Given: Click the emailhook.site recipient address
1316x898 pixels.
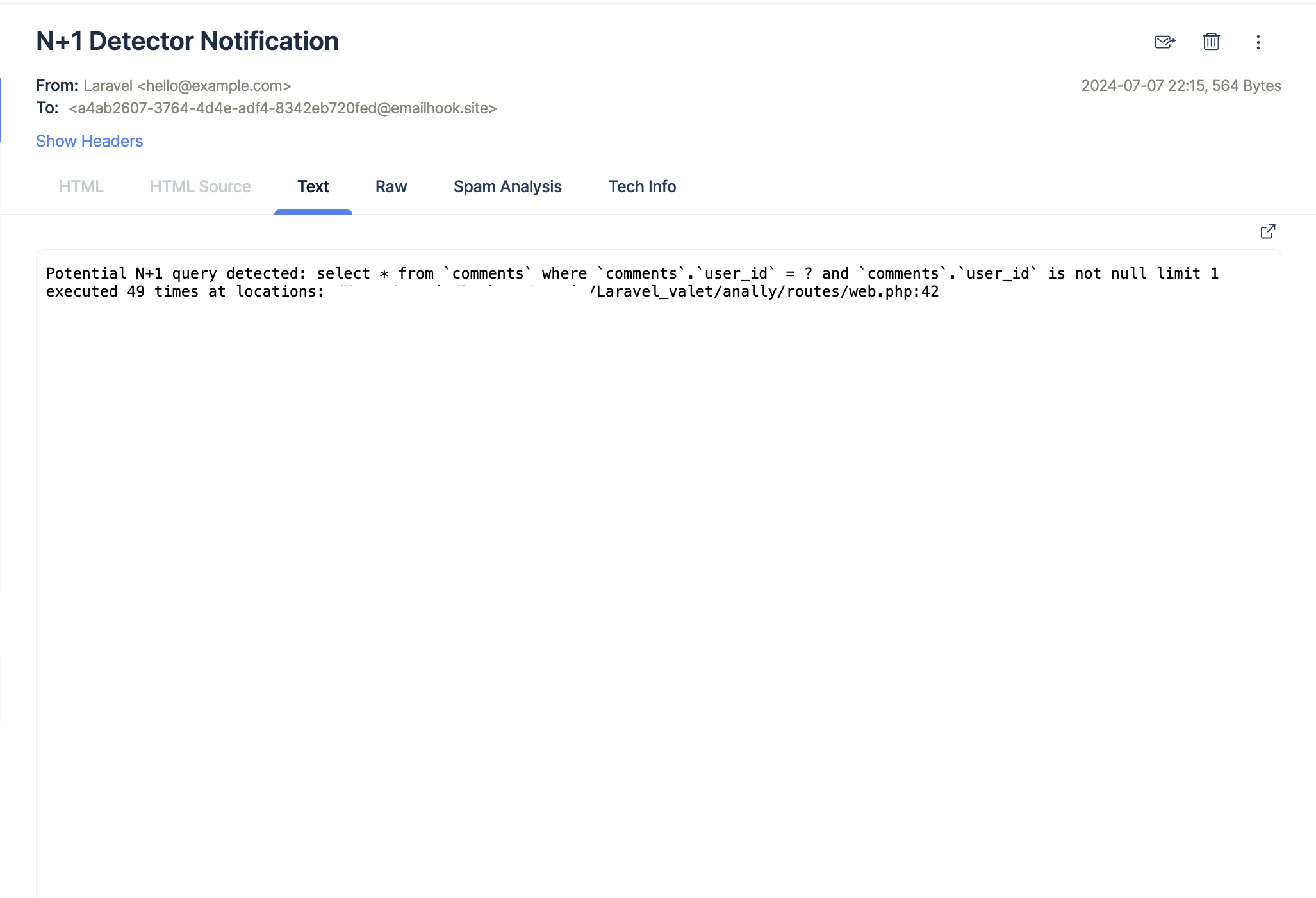Looking at the screenshot, I should pos(283,108).
